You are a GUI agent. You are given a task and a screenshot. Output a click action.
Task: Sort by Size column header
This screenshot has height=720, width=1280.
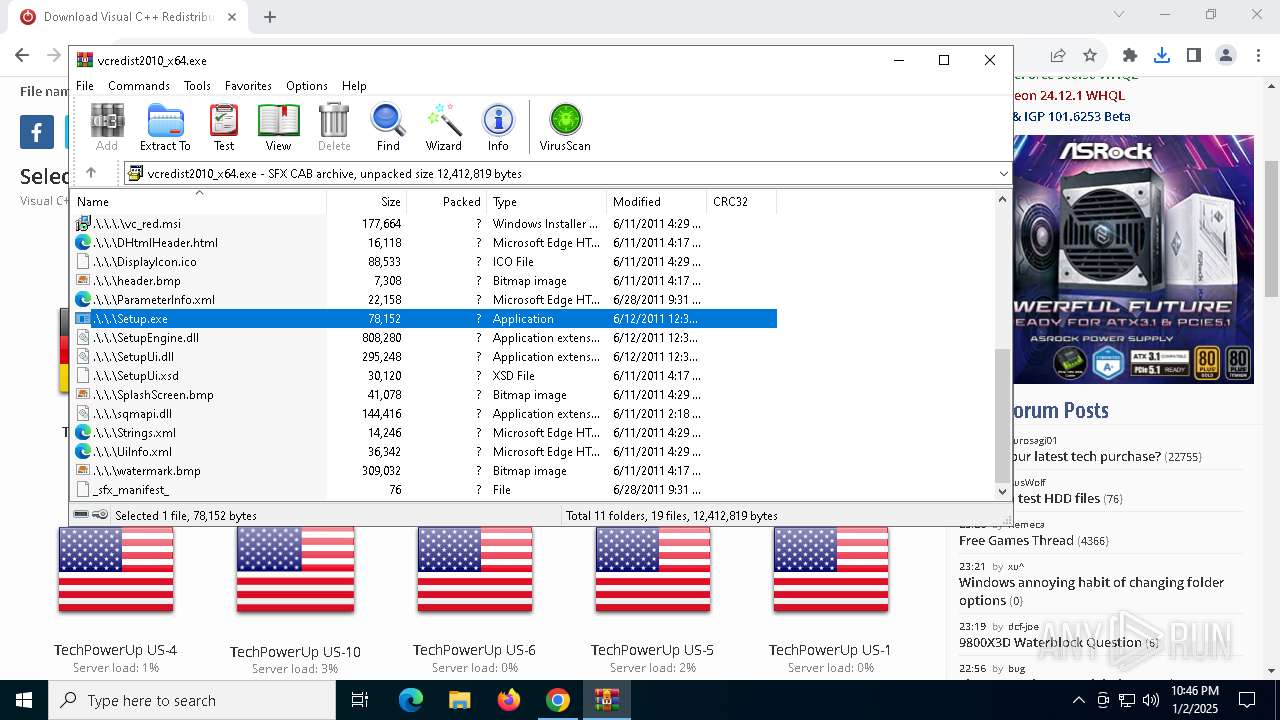(366, 202)
